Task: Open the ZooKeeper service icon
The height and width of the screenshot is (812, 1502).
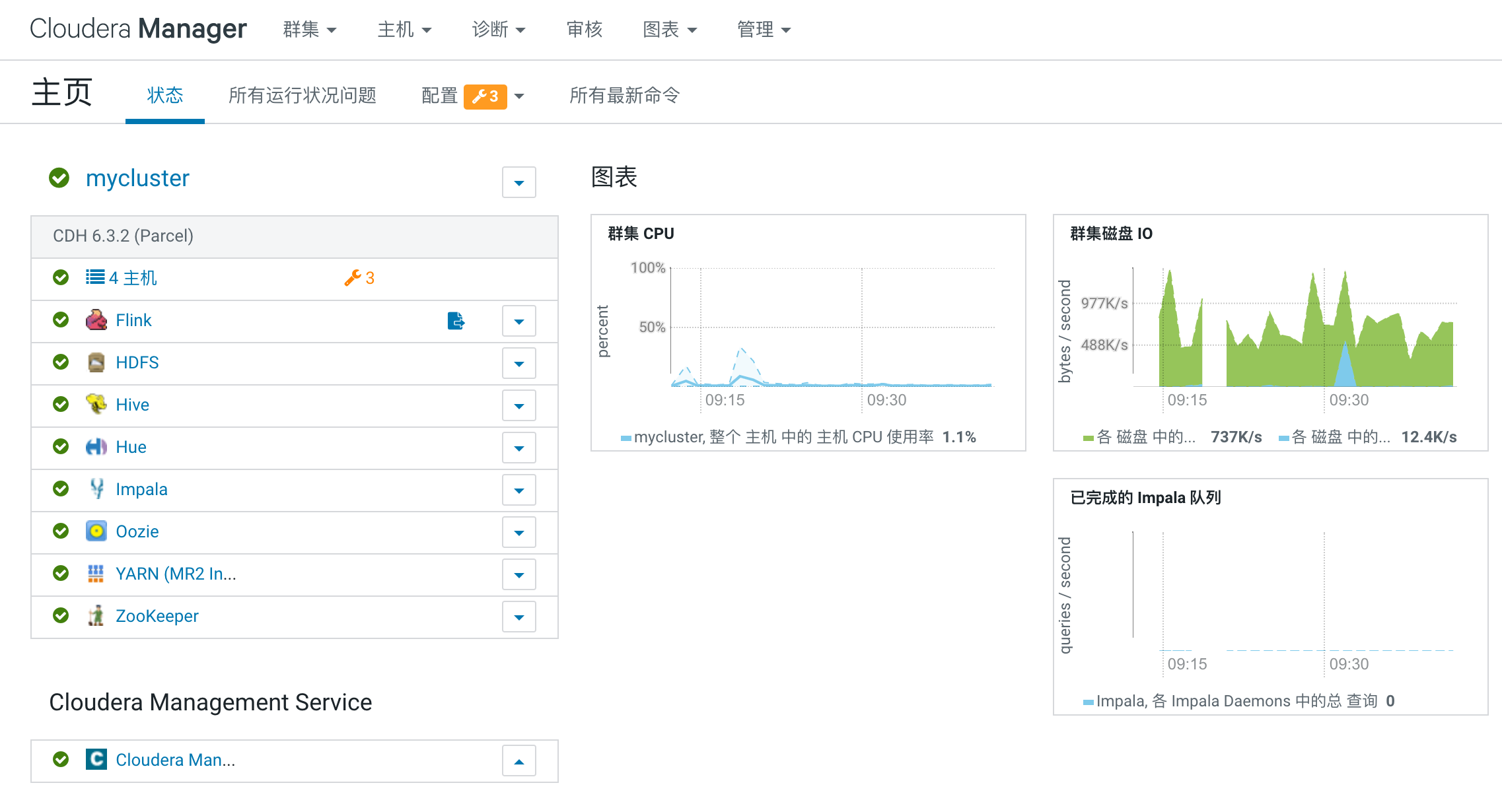Action: click(96, 616)
